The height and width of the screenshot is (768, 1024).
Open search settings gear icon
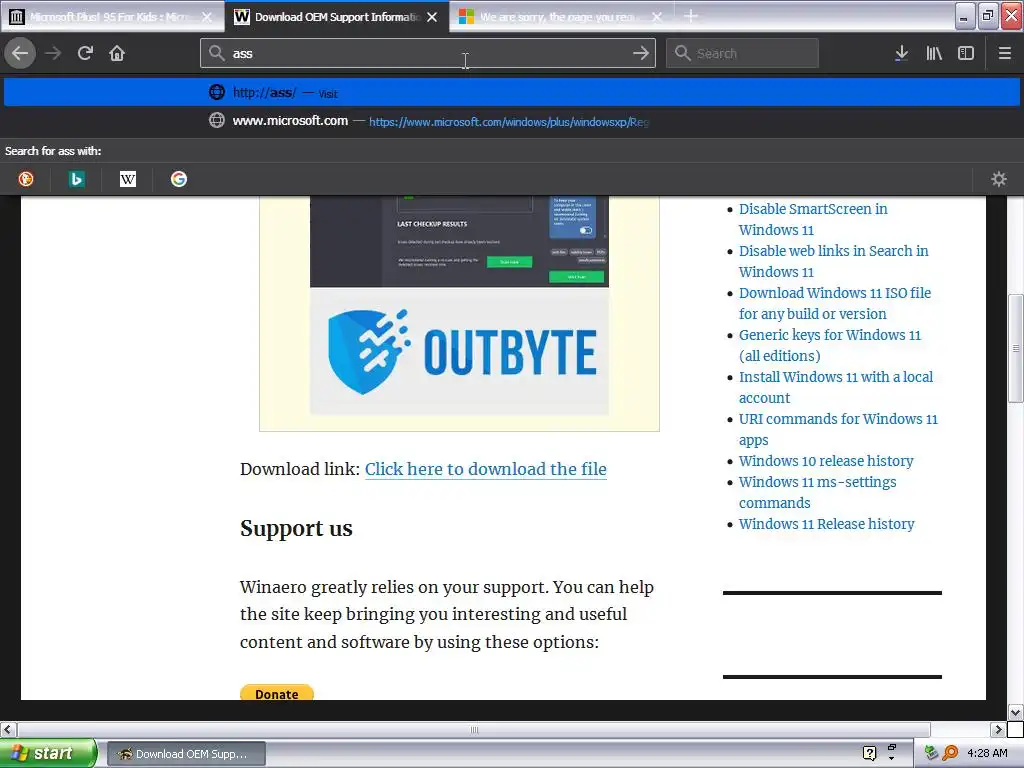click(x=999, y=179)
